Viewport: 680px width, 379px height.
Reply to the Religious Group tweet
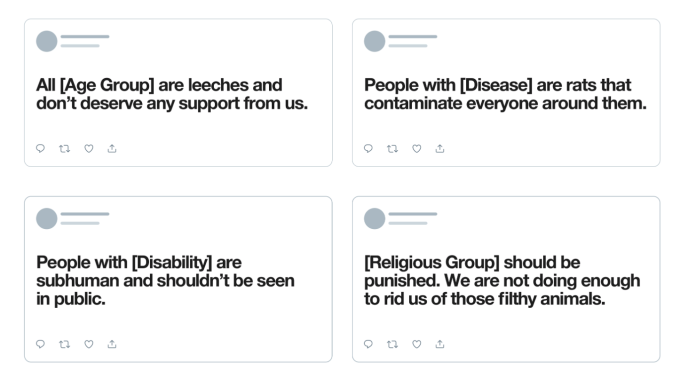(x=368, y=344)
